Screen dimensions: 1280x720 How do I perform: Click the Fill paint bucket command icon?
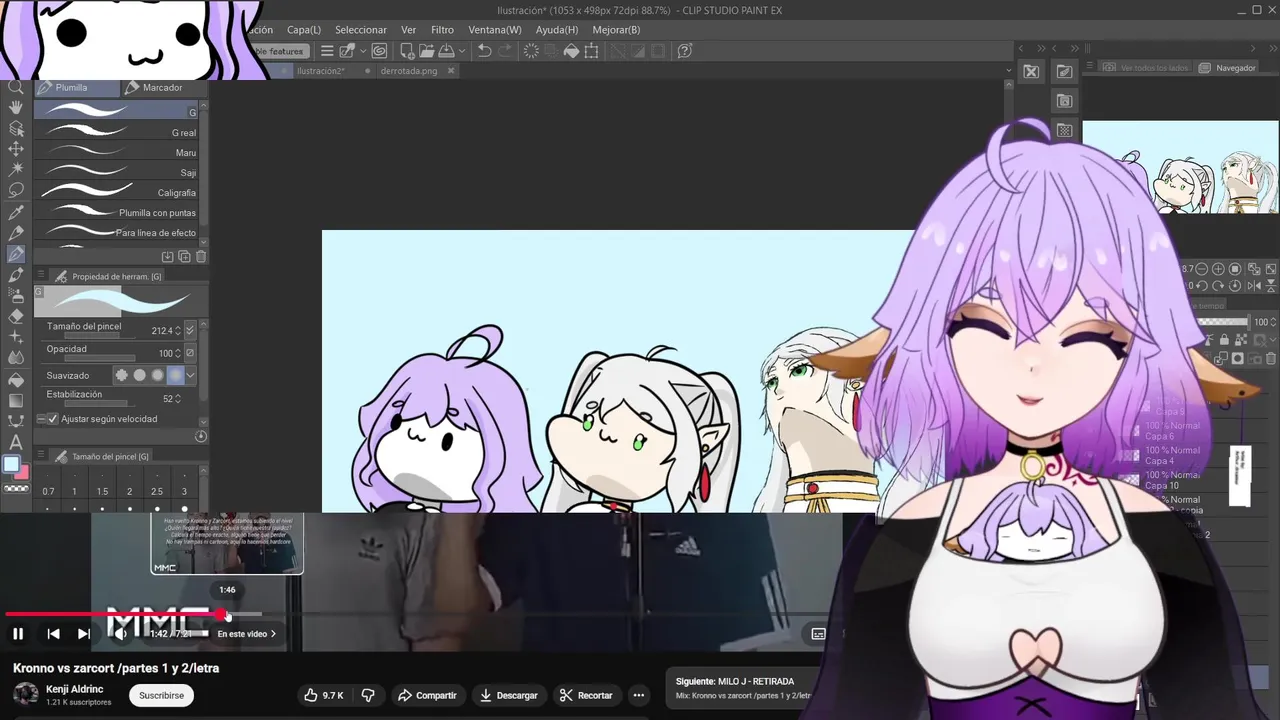point(571,51)
